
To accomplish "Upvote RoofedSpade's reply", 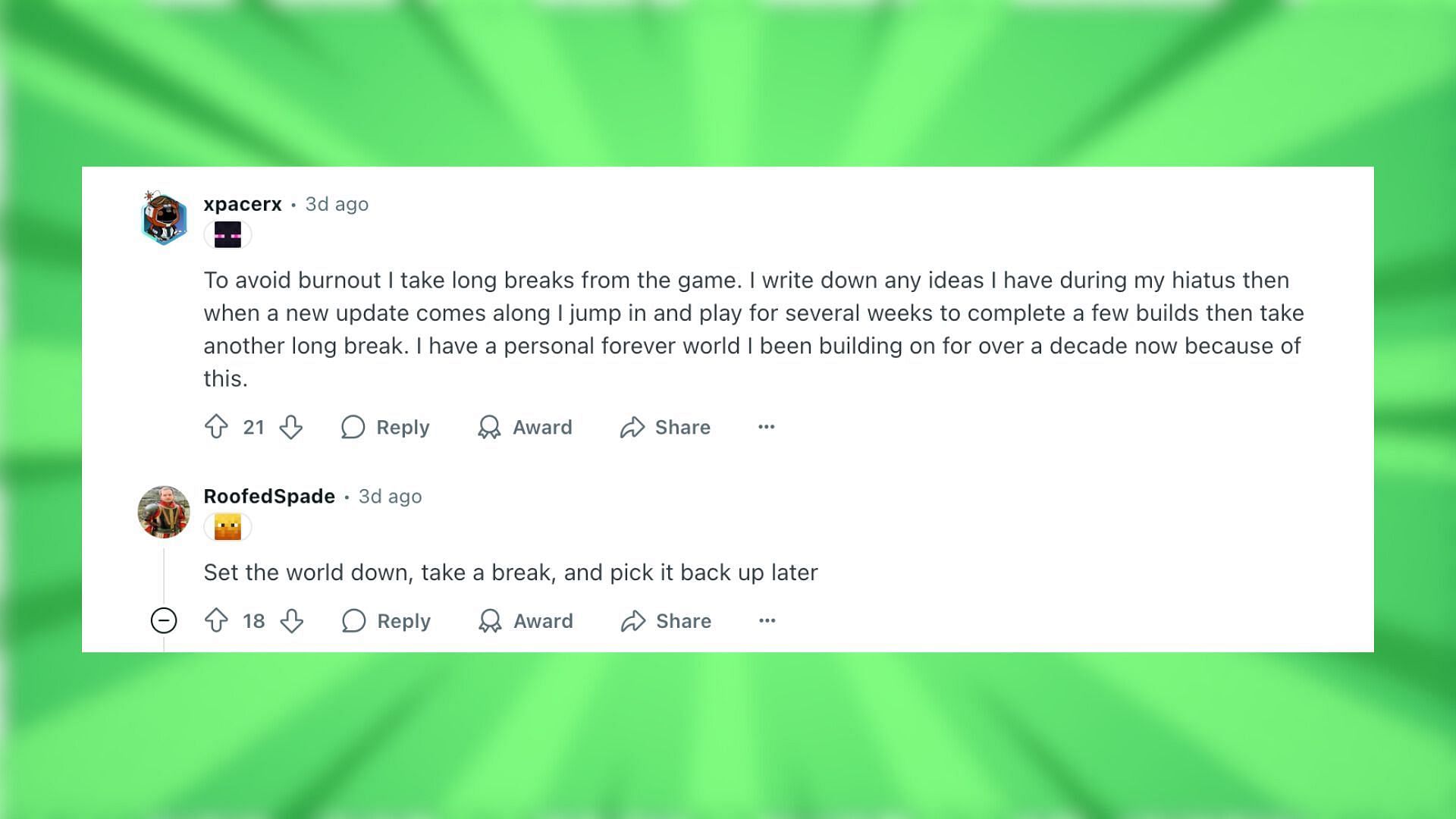I will [216, 621].
